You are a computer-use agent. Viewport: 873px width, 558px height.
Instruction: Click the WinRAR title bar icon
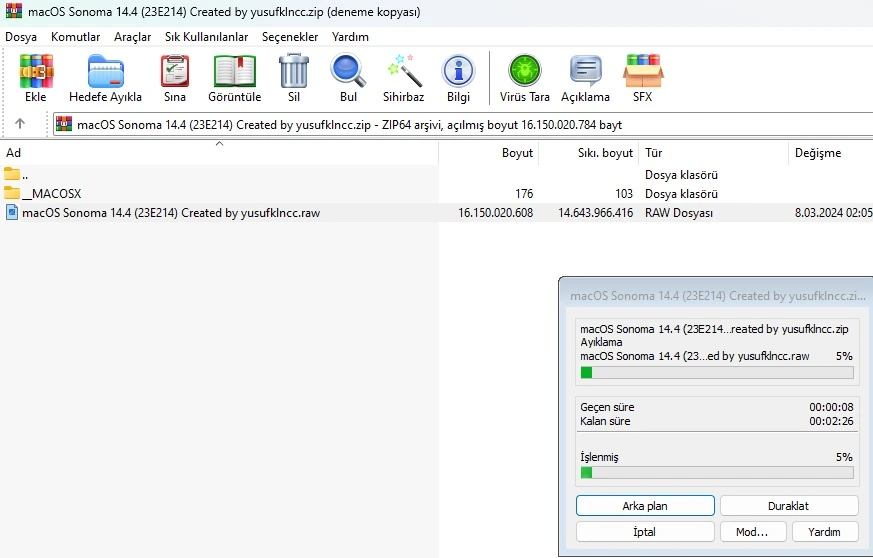[x=14, y=11]
